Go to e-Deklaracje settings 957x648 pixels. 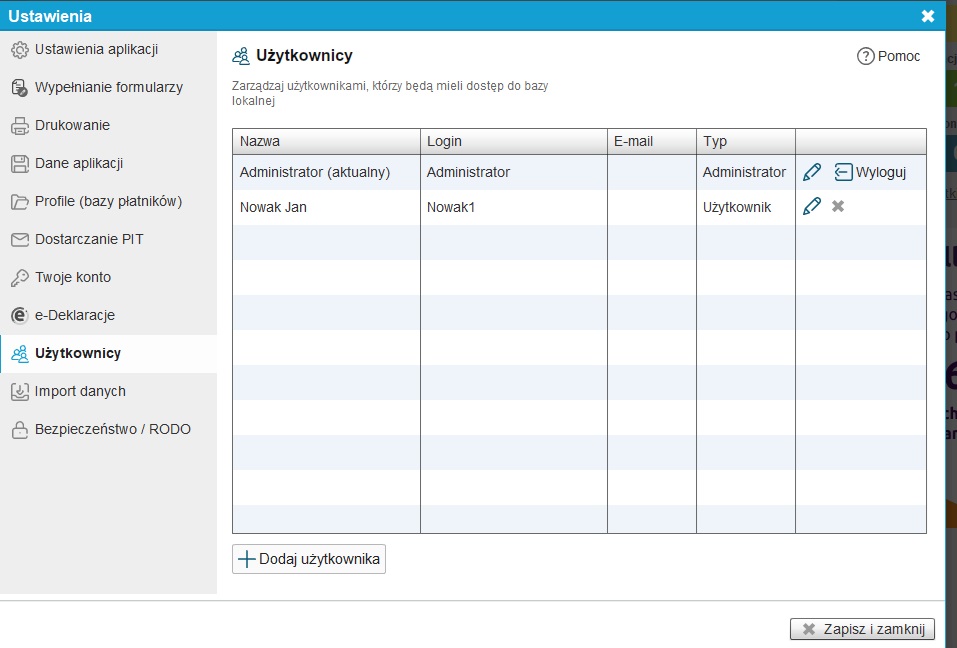74,316
